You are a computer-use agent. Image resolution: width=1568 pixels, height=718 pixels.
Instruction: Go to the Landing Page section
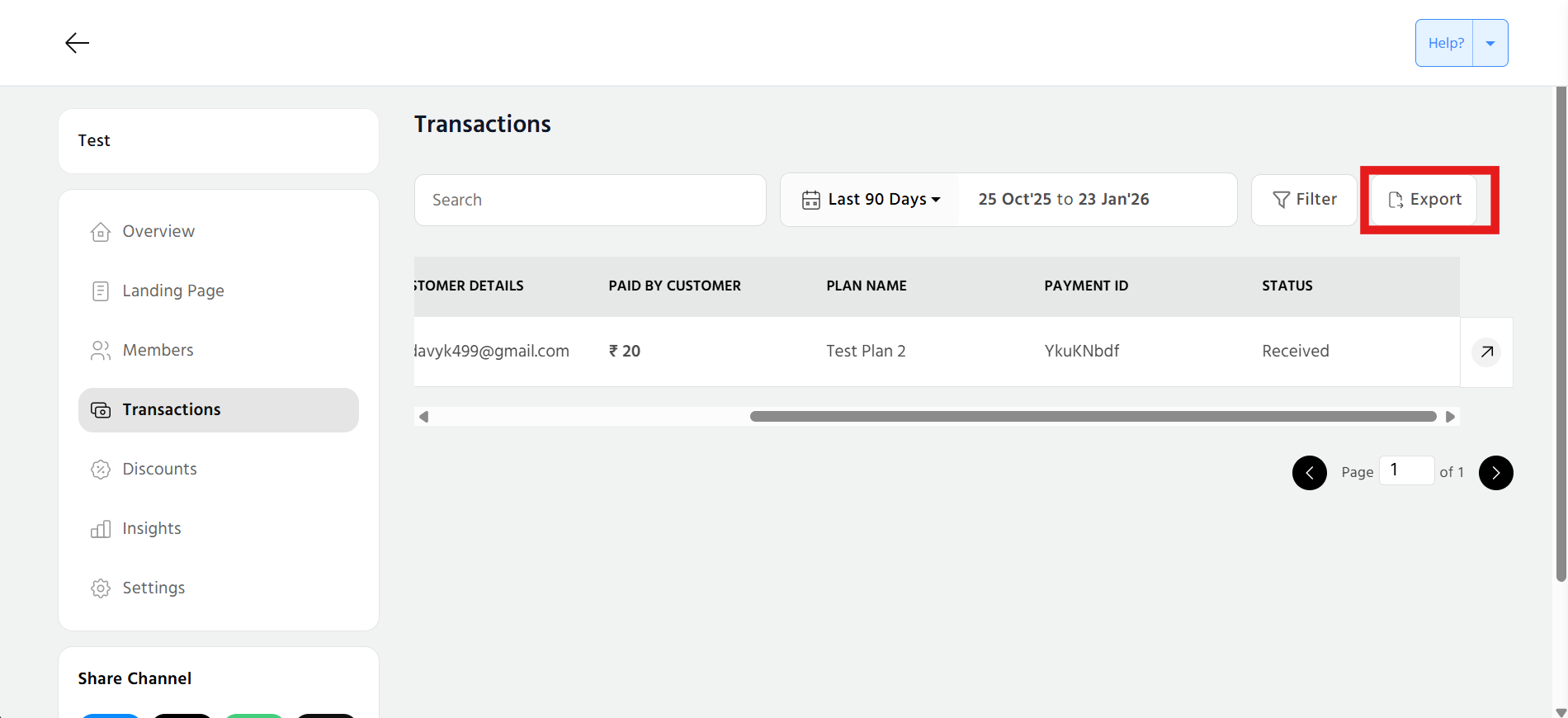pos(172,291)
